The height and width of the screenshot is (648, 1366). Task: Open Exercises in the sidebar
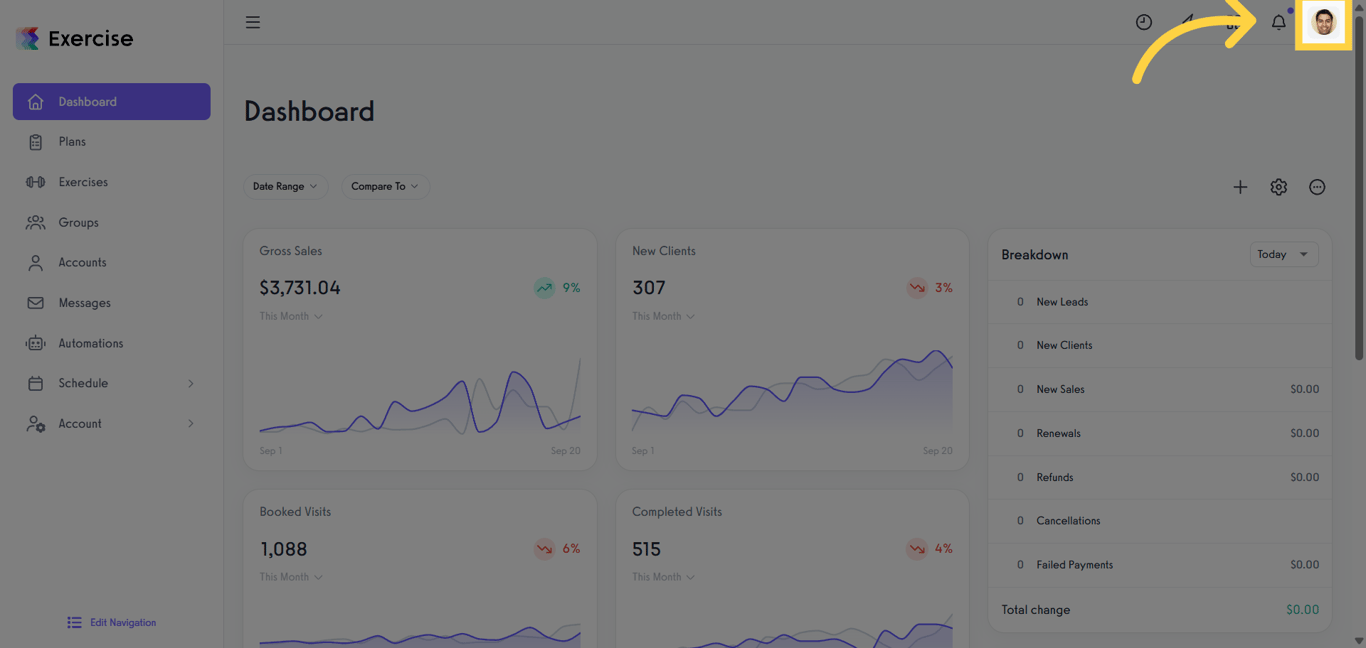click(83, 182)
